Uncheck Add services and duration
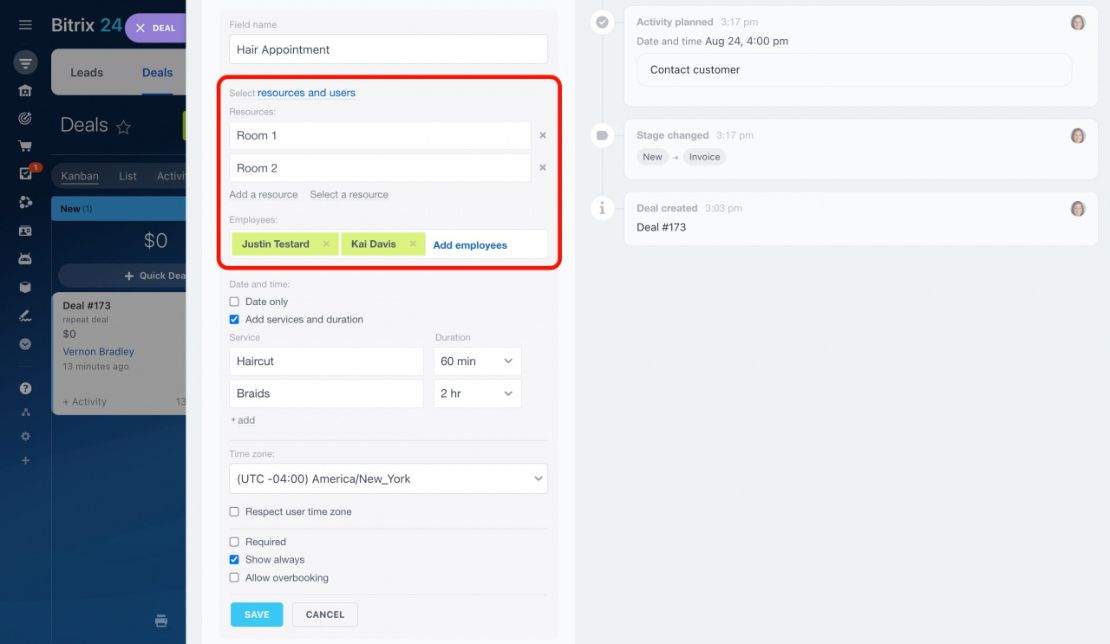Image resolution: width=1110 pixels, height=644 pixels. [234, 319]
